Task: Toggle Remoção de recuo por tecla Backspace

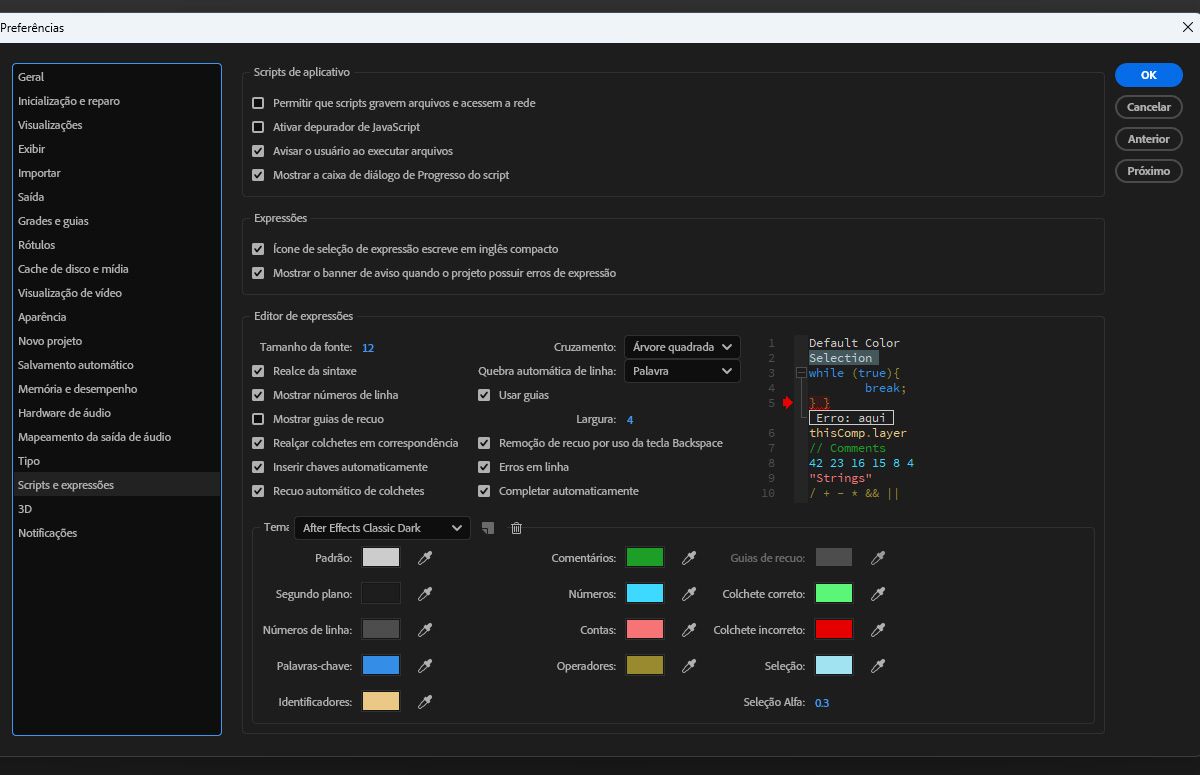Action: 484,443
